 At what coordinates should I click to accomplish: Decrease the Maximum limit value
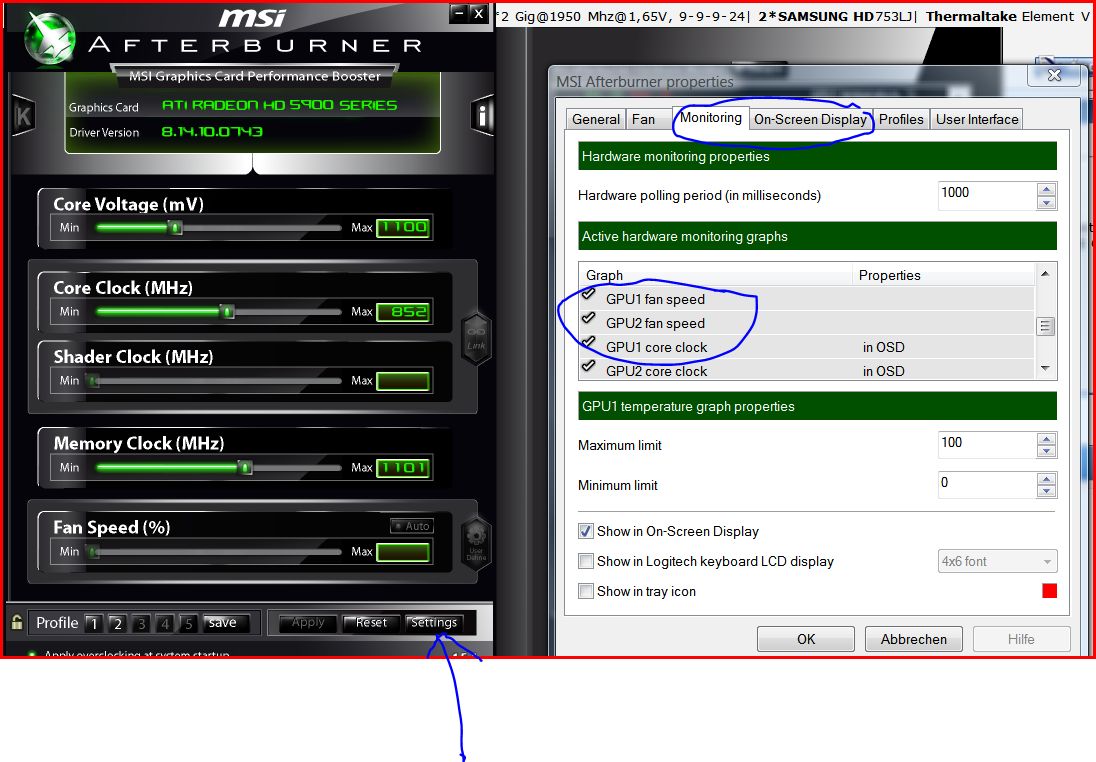1046,452
